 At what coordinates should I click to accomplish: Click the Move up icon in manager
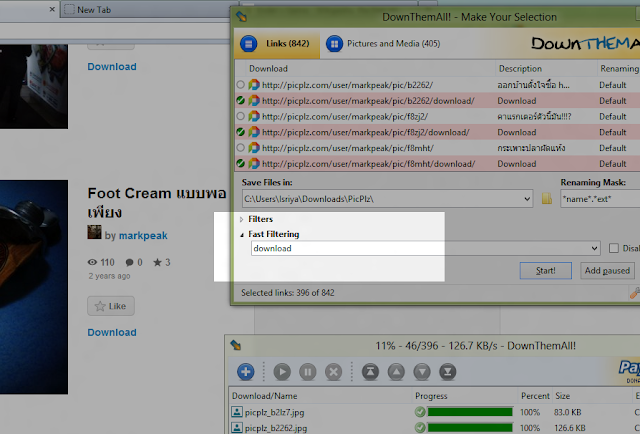click(x=396, y=372)
